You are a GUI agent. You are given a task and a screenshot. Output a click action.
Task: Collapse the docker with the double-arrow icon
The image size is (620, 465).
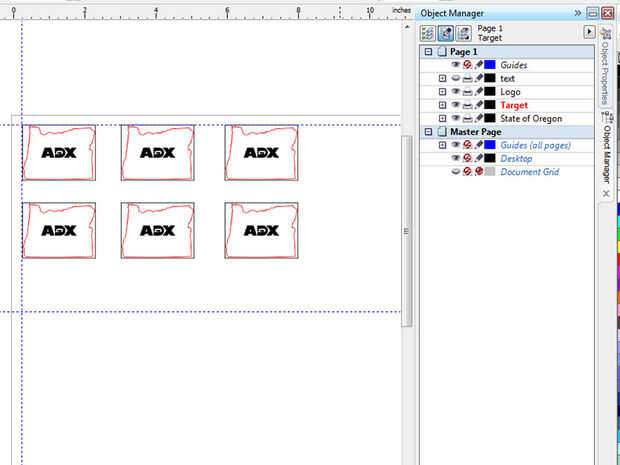pos(578,13)
